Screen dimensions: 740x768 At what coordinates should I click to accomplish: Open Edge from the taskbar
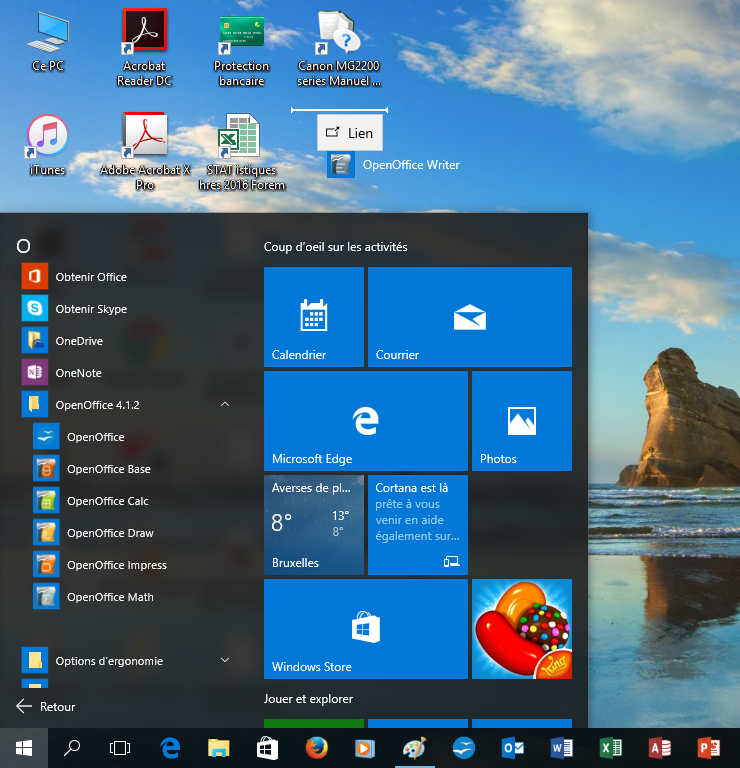click(170, 748)
